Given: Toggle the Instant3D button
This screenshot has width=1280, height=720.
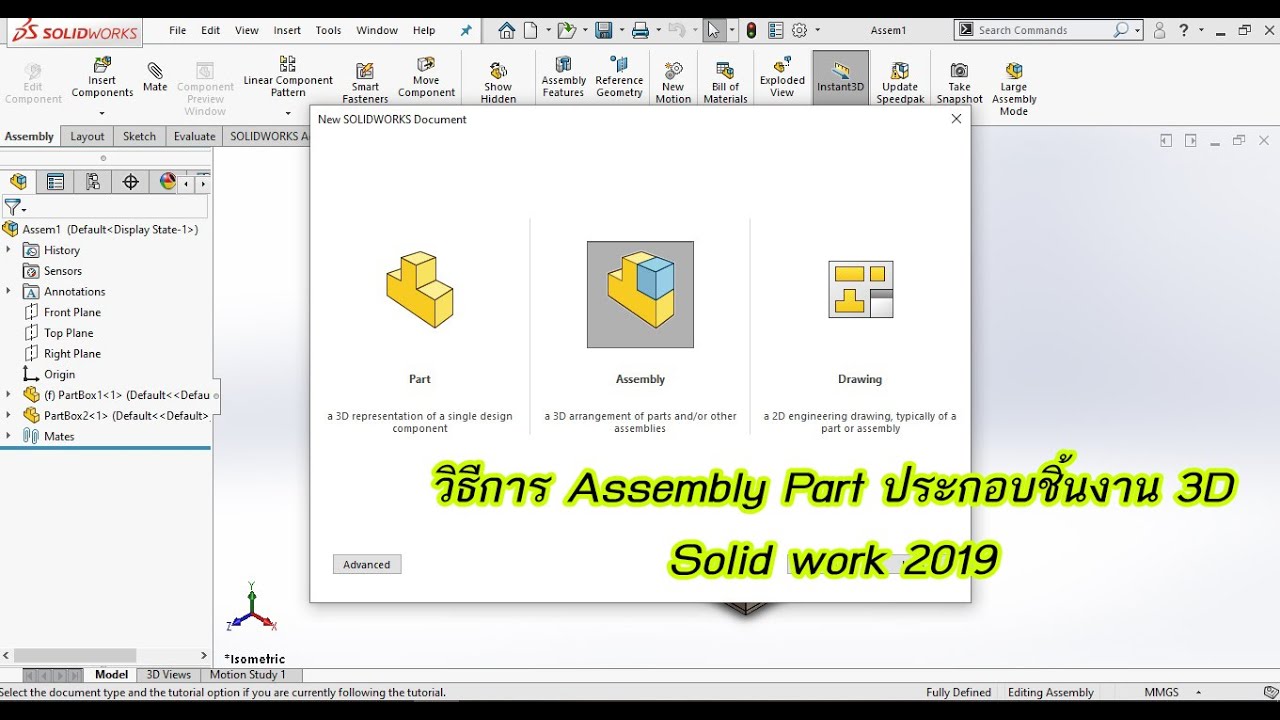Looking at the screenshot, I should tap(840, 78).
